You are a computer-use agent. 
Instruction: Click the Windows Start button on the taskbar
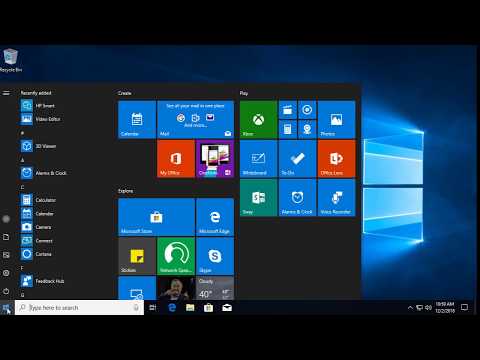pyautogui.click(x=7, y=308)
